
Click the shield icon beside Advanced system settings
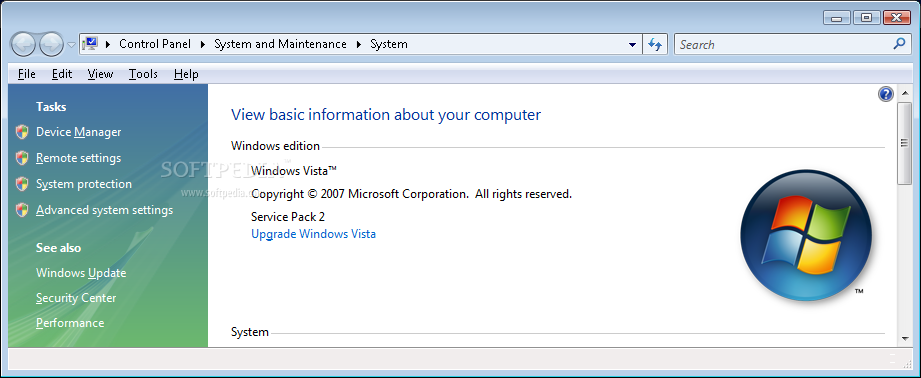pyautogui.click(x=22, y=210)
